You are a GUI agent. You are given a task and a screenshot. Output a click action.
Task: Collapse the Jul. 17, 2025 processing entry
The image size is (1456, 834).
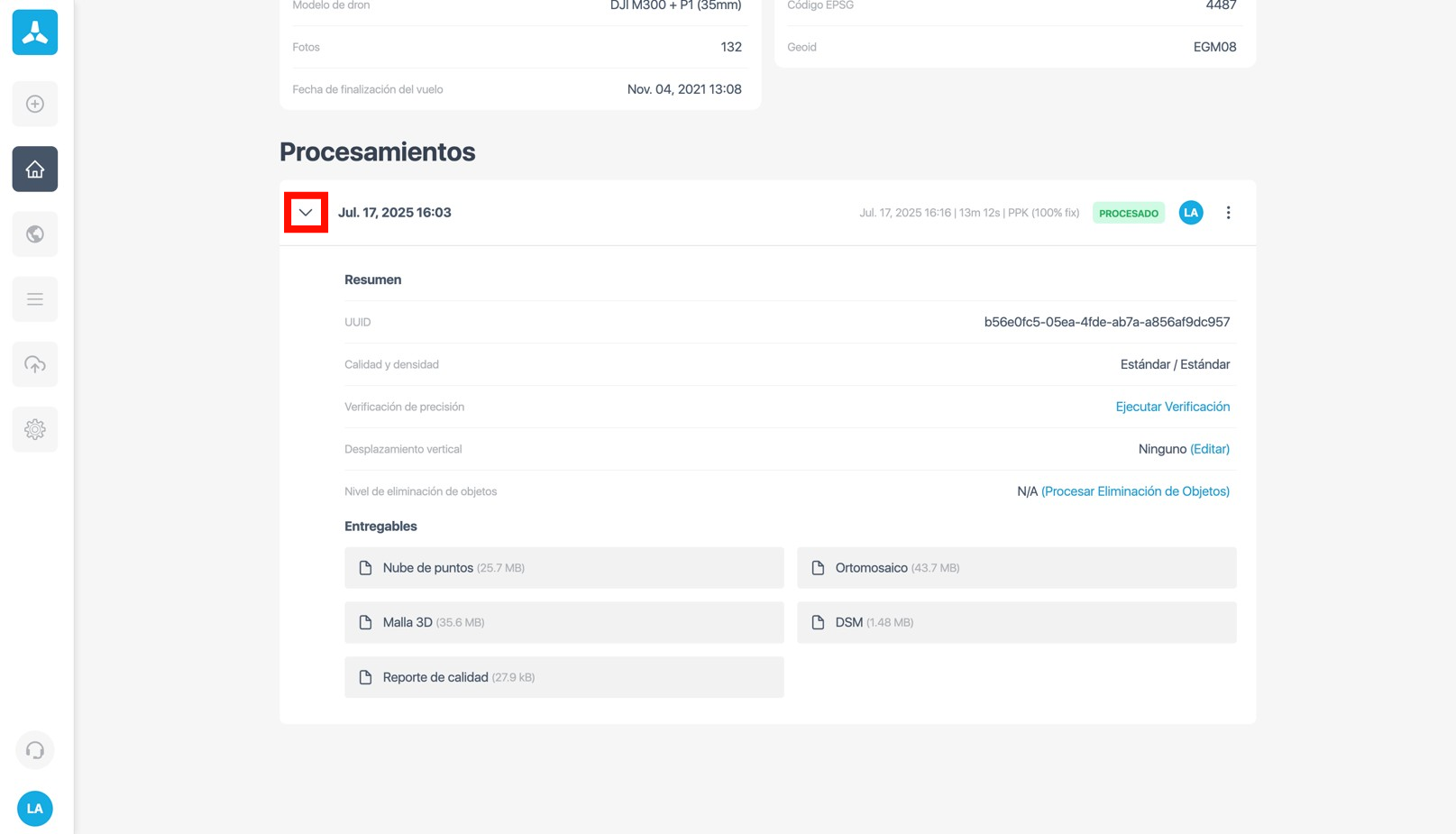pos(306,213)
